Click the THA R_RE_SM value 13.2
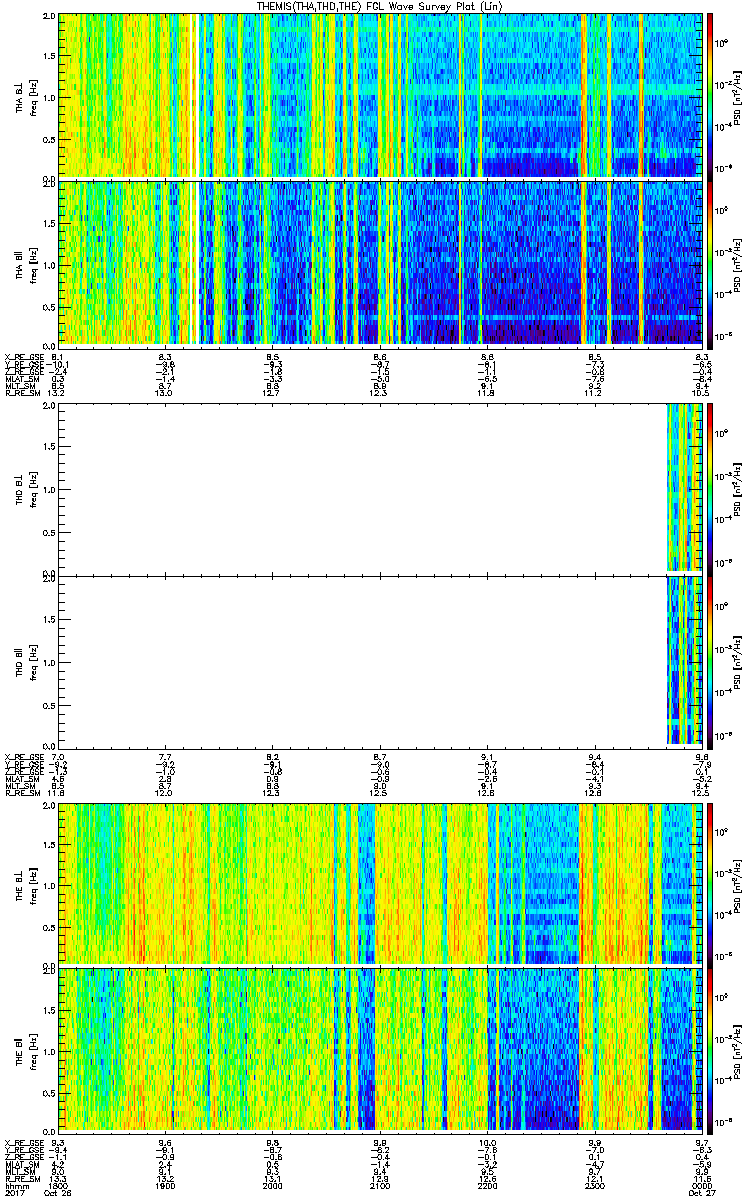This screenshot has height=1200, width=750. pos(57,394)
